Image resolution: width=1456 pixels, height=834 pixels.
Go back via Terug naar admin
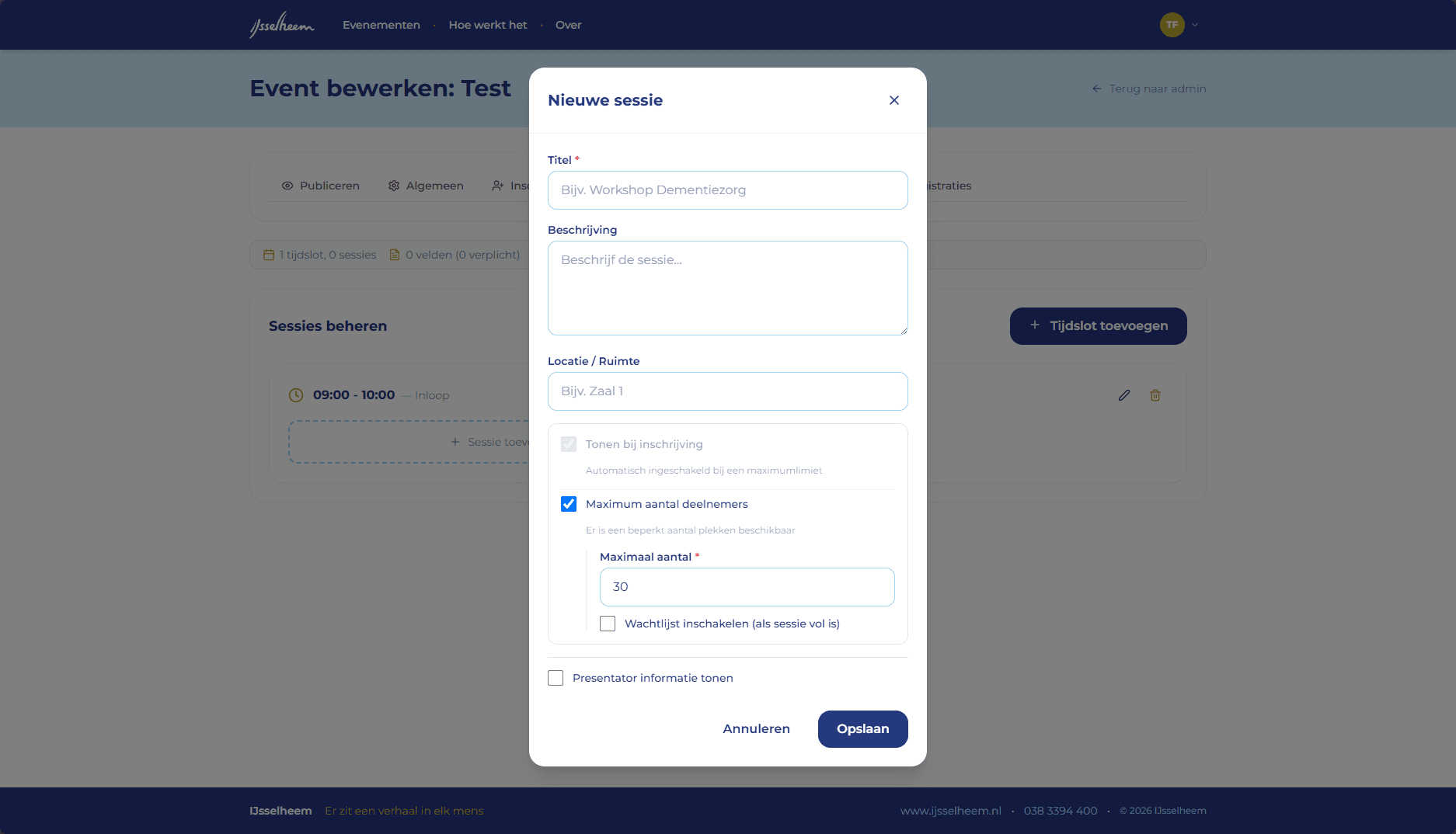pyautogui.click(x=1149, y=89)
